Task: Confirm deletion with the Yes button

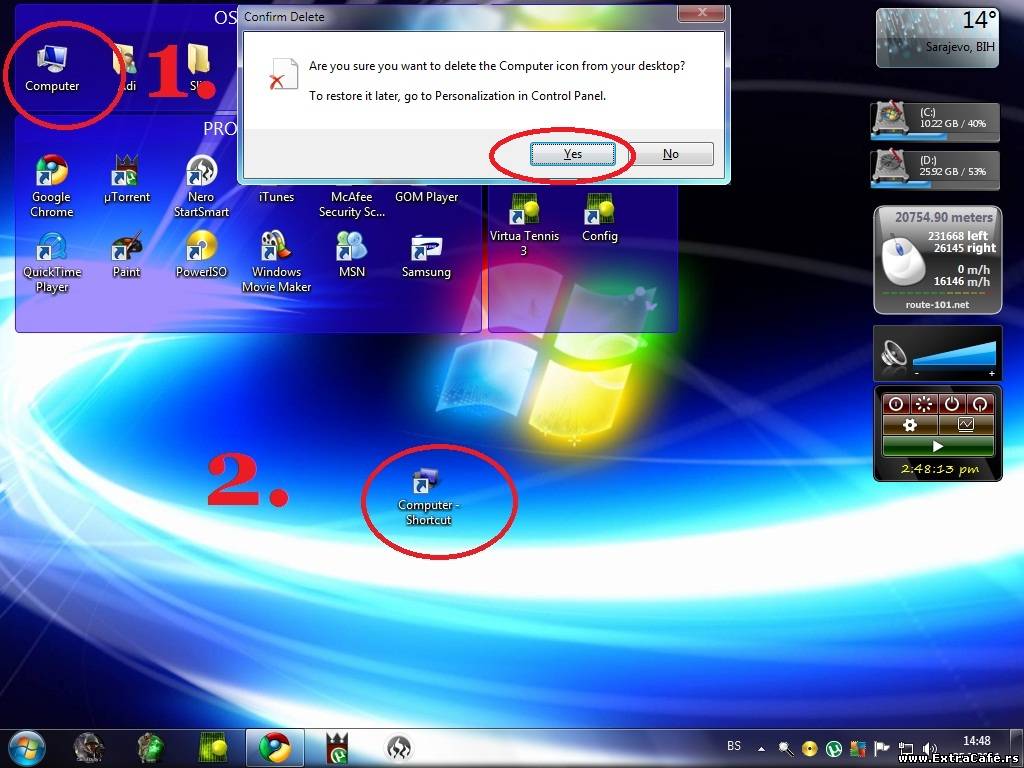Action: 572,154
